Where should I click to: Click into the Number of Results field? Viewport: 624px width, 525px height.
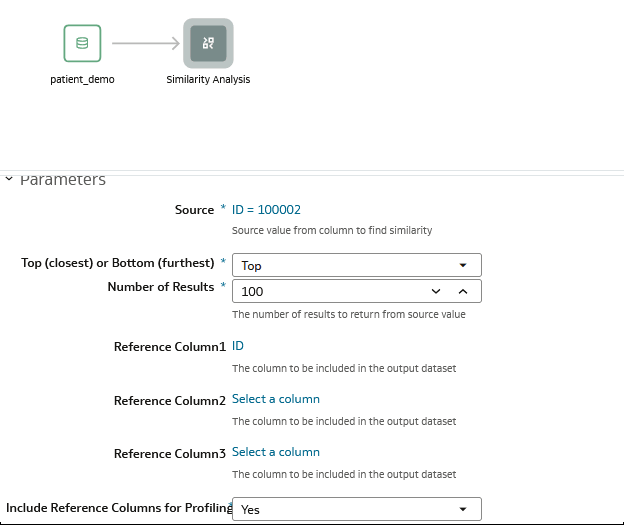[x=330, y=291]
